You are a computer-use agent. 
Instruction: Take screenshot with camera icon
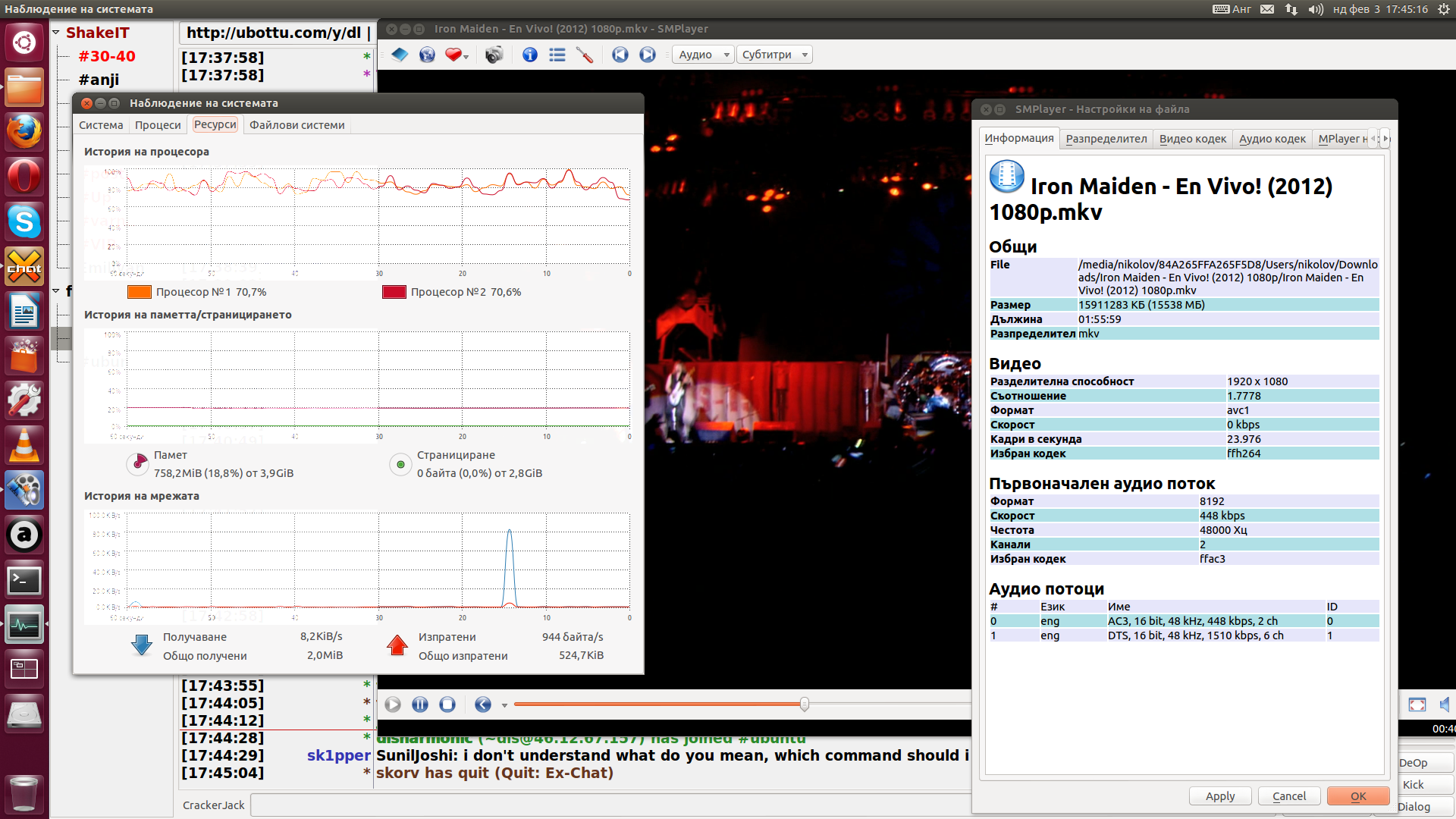pyautogui.click(x=494, y=55)
